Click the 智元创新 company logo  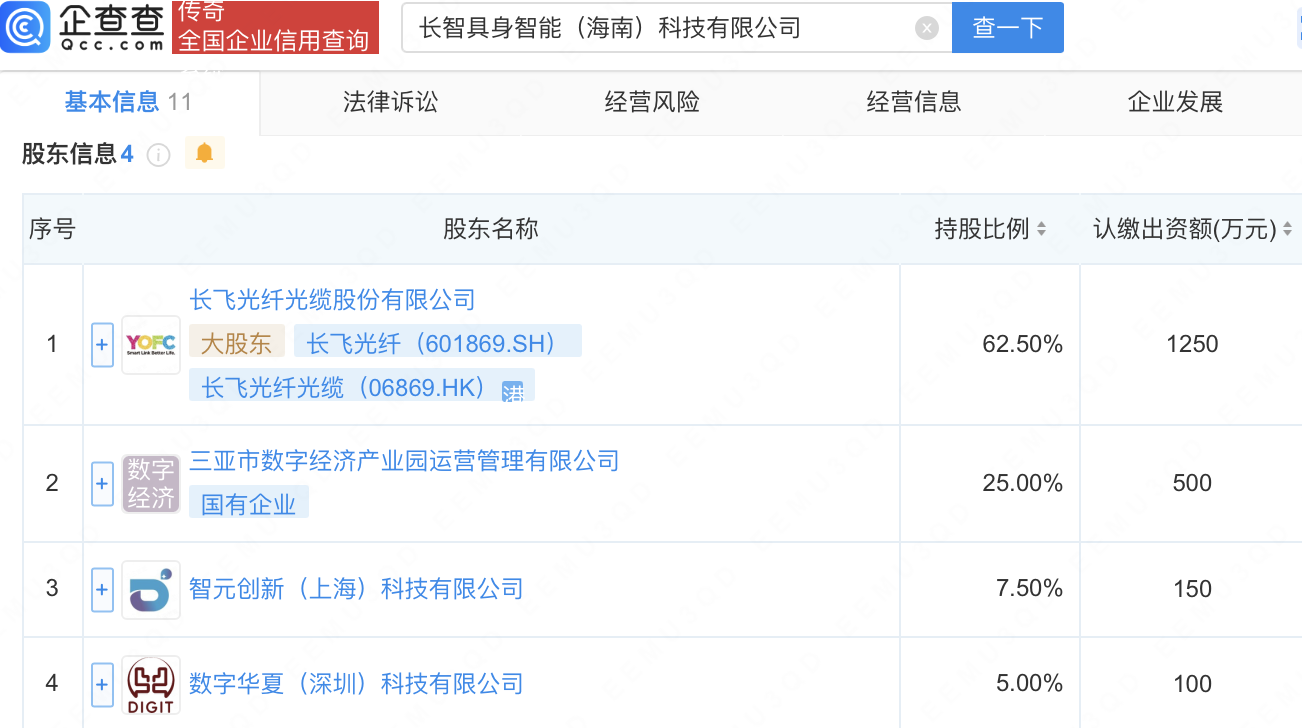[151, 589]
